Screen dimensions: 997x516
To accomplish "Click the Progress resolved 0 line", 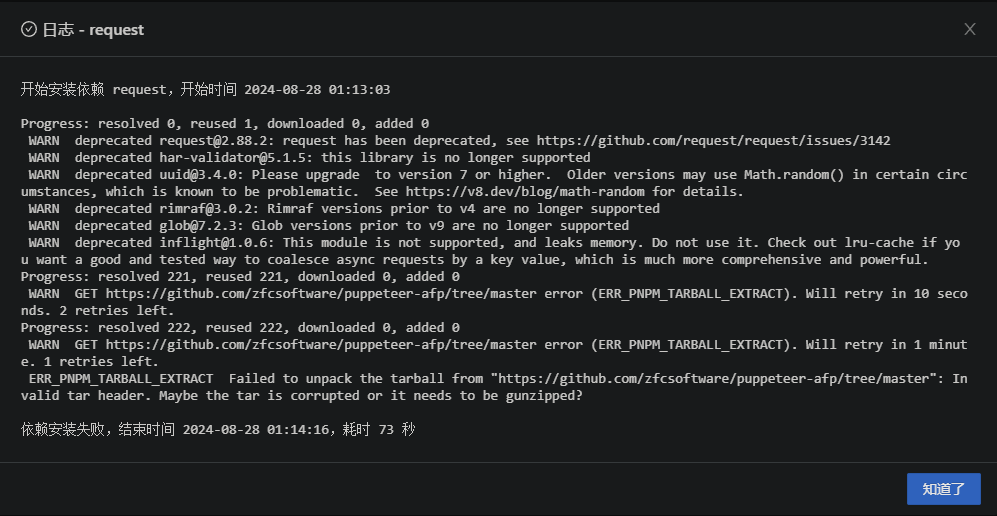I will click(x=224, y=123).
